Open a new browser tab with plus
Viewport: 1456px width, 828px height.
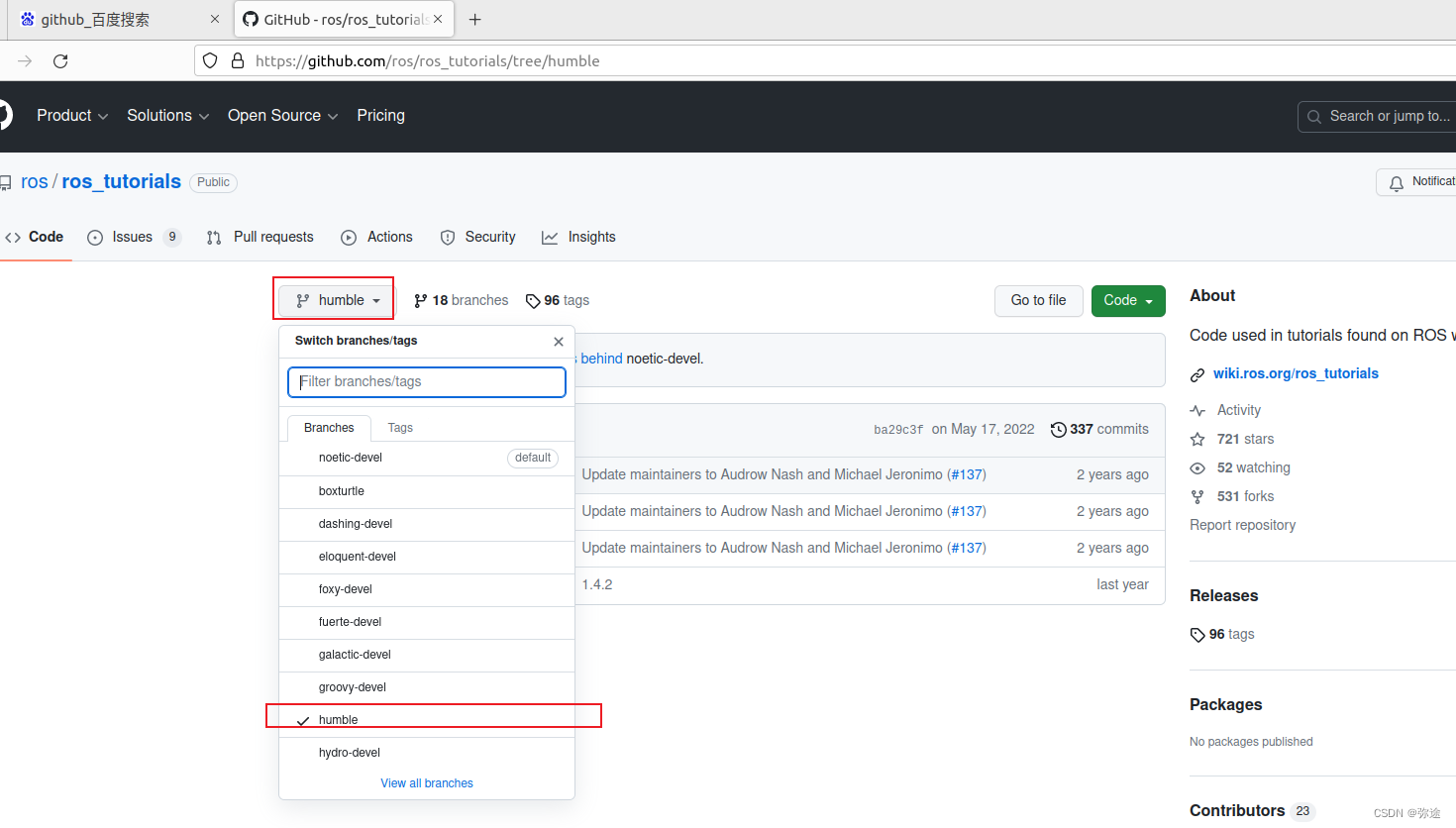(475, 20)
